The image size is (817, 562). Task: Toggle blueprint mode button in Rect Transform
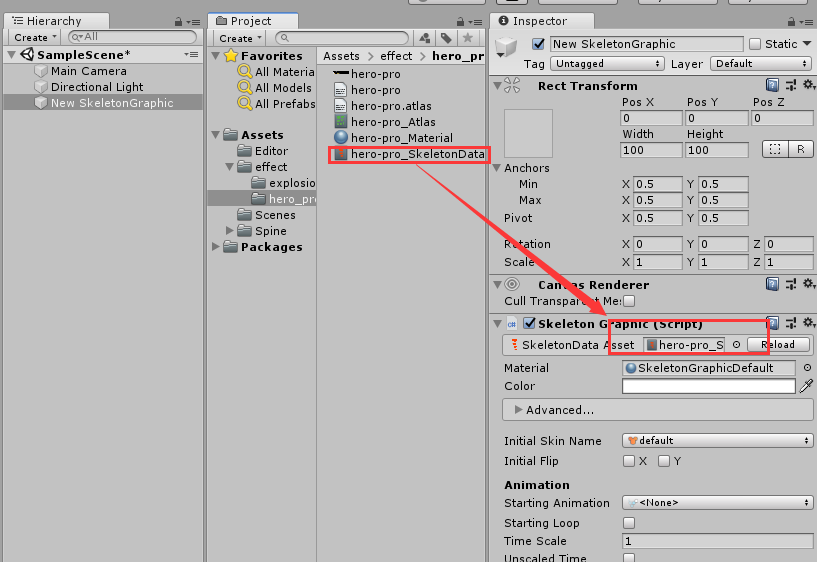pos(775,149)
